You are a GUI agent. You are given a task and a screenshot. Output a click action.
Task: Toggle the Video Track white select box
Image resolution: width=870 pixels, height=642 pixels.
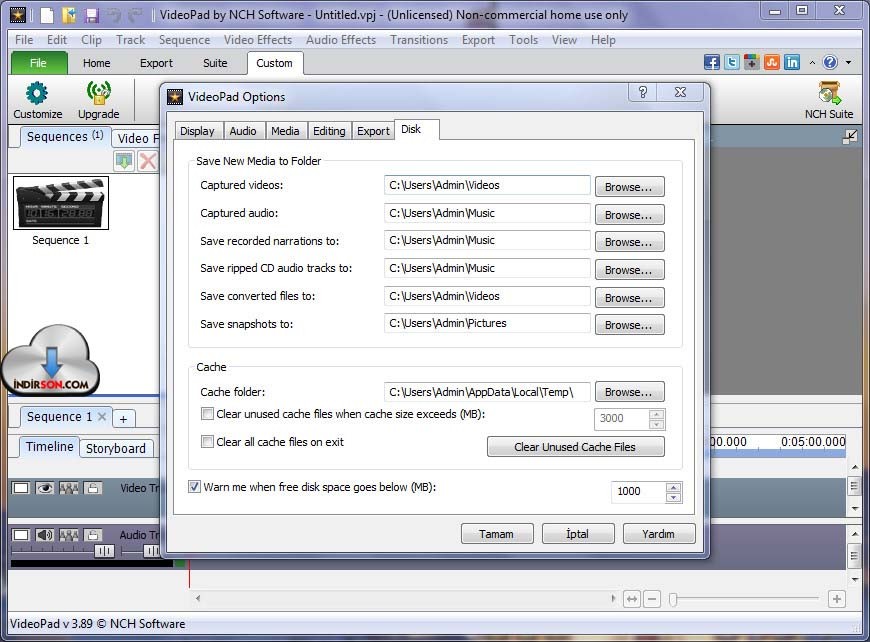pos(21,488)
